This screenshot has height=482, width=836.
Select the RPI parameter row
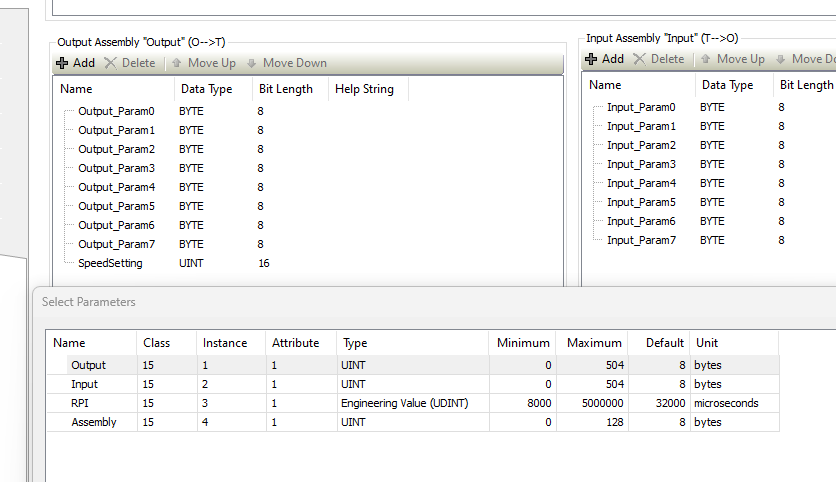81,403
